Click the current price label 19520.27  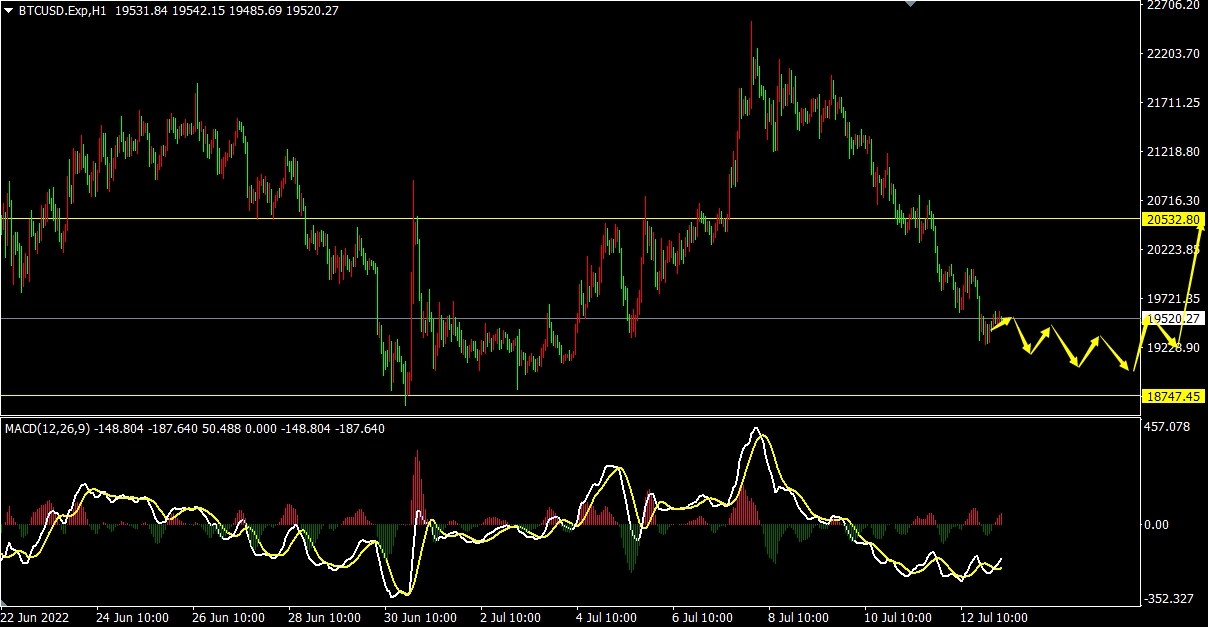click(1174, 318)
